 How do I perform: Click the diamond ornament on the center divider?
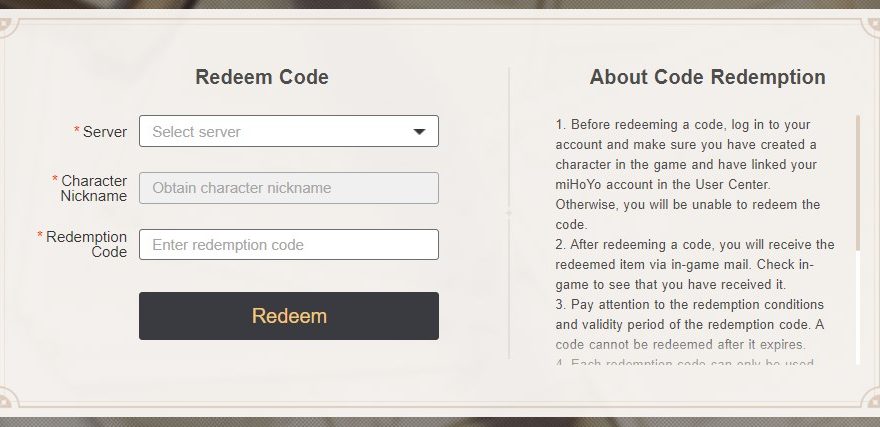pyautogui.click(x=509, y=213)
